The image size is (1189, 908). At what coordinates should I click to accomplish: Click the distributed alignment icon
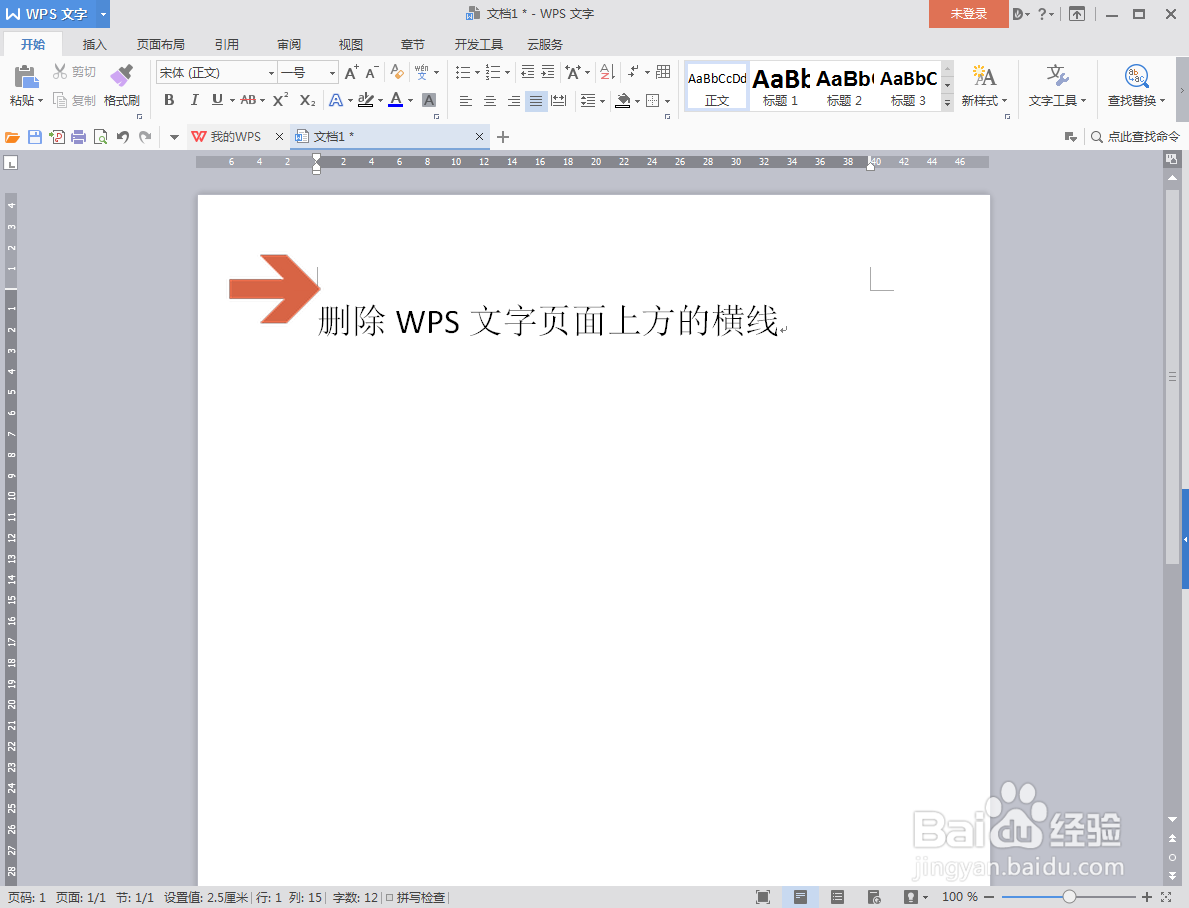click(x=559, y=100)
